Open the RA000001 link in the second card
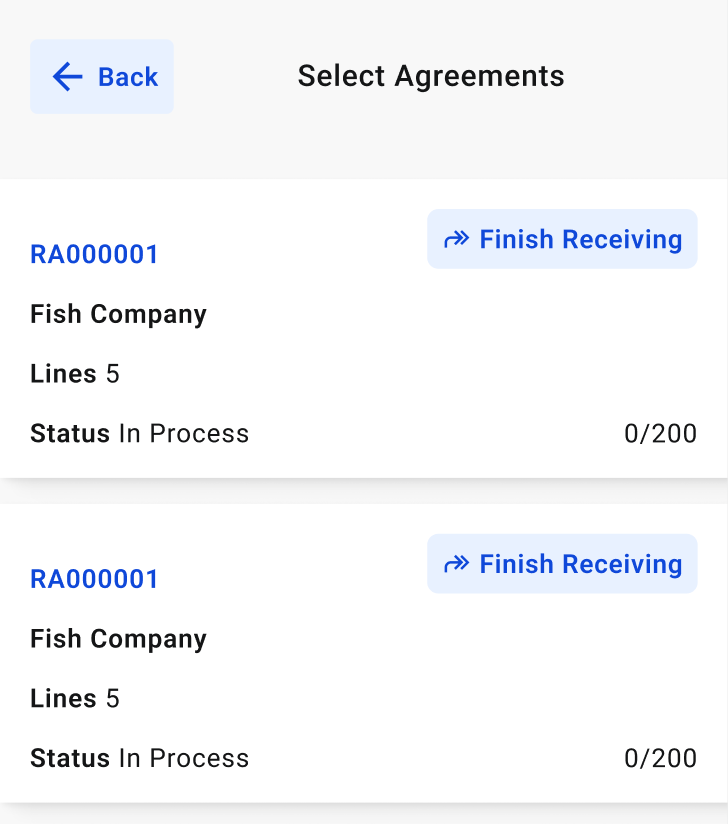728x824 pixels. [95, 580]
